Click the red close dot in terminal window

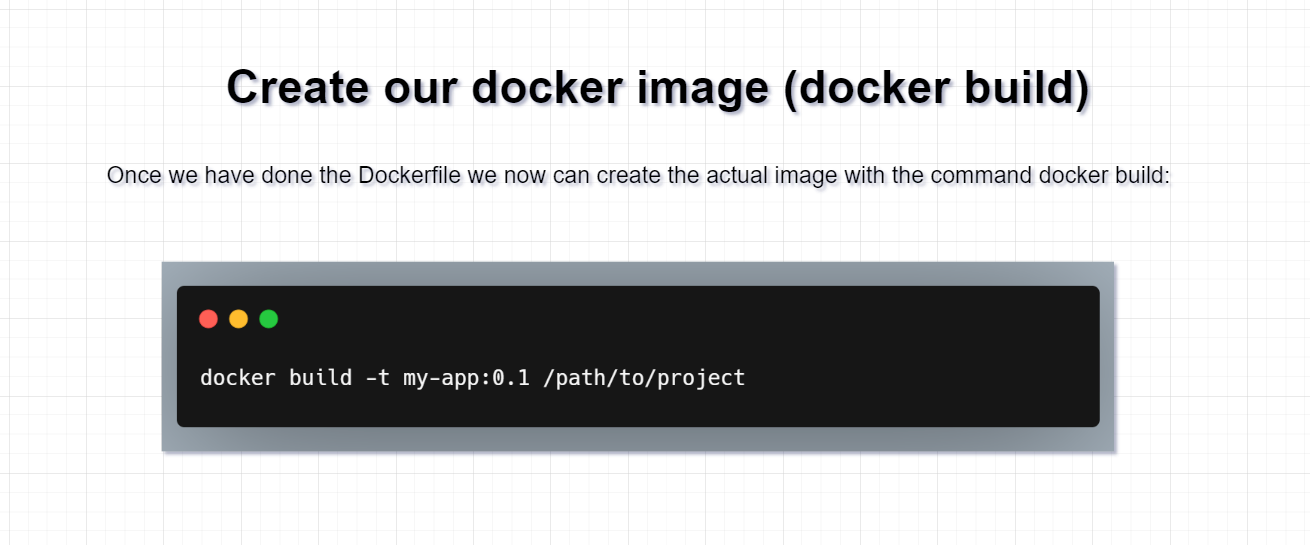pos(208,319)
